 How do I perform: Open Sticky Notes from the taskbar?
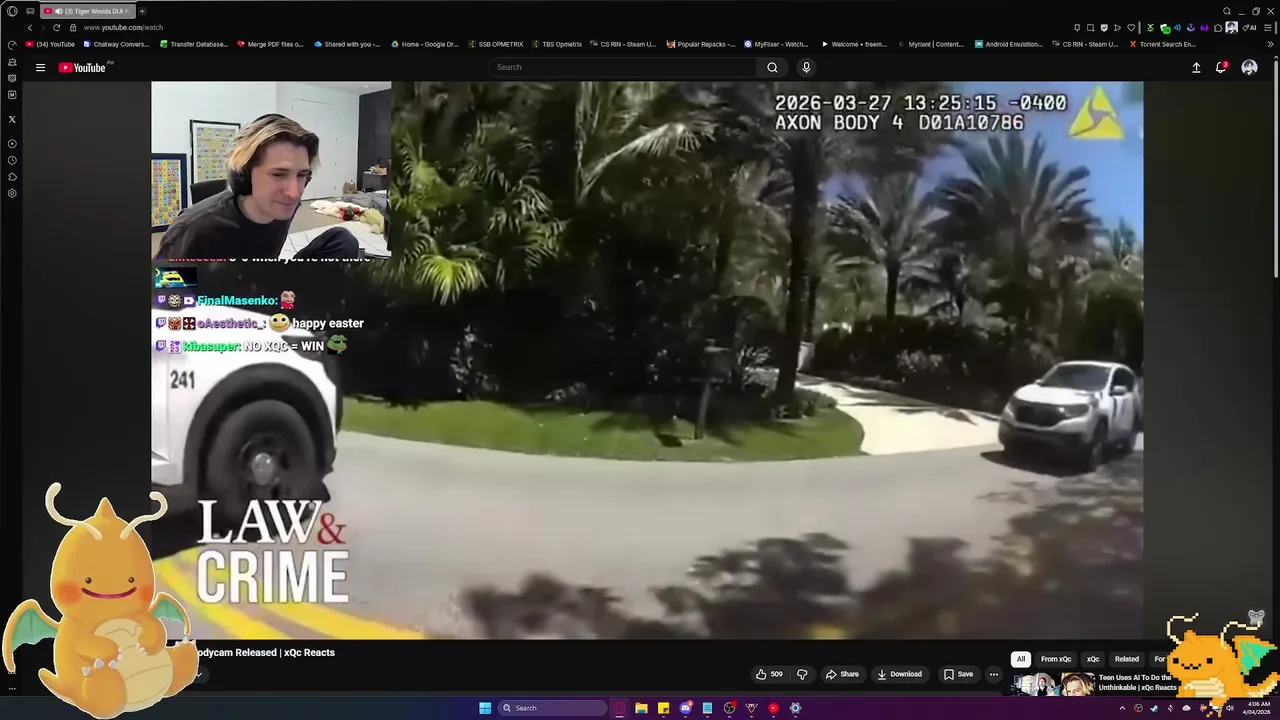pos(663,708)
